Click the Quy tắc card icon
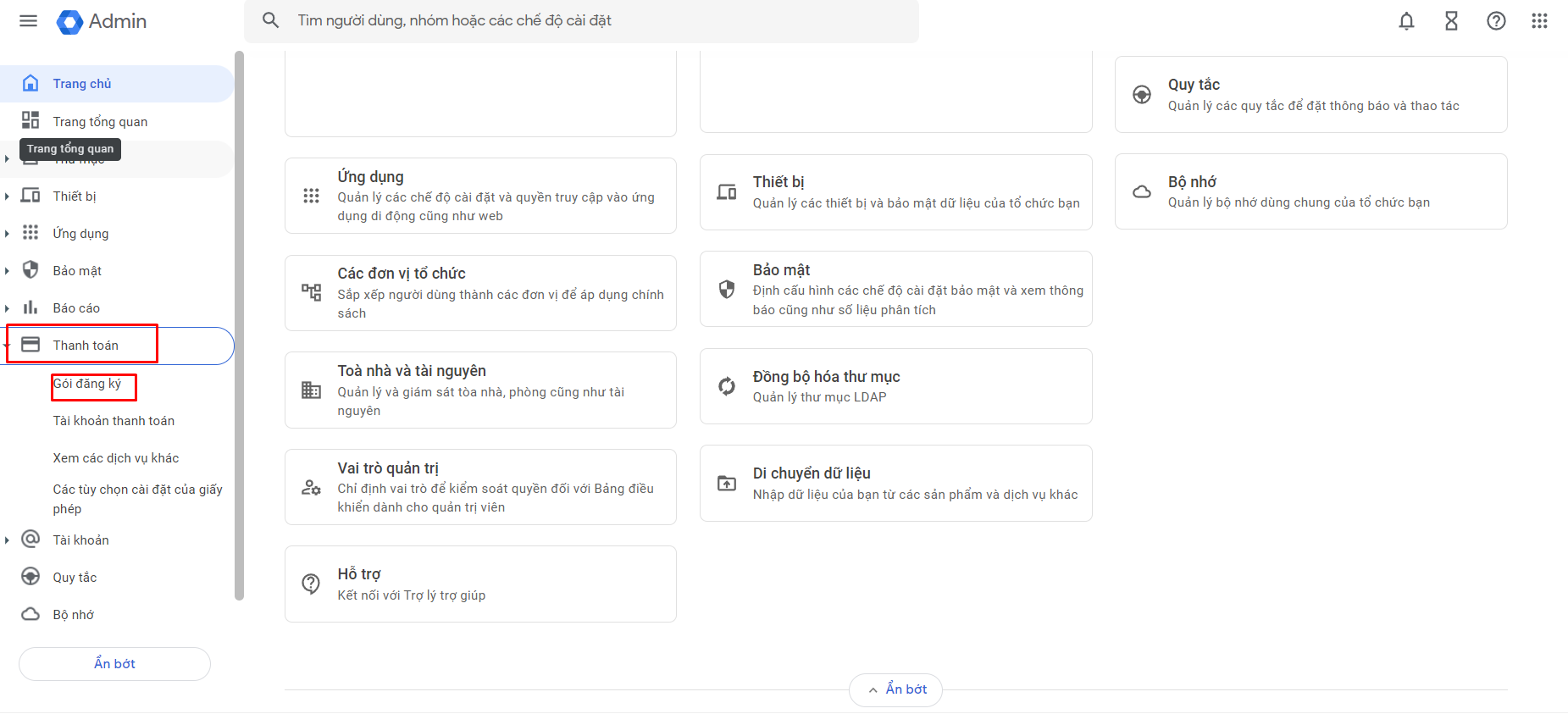Viewport: 1568px width, 714px height. point(1142,94)
